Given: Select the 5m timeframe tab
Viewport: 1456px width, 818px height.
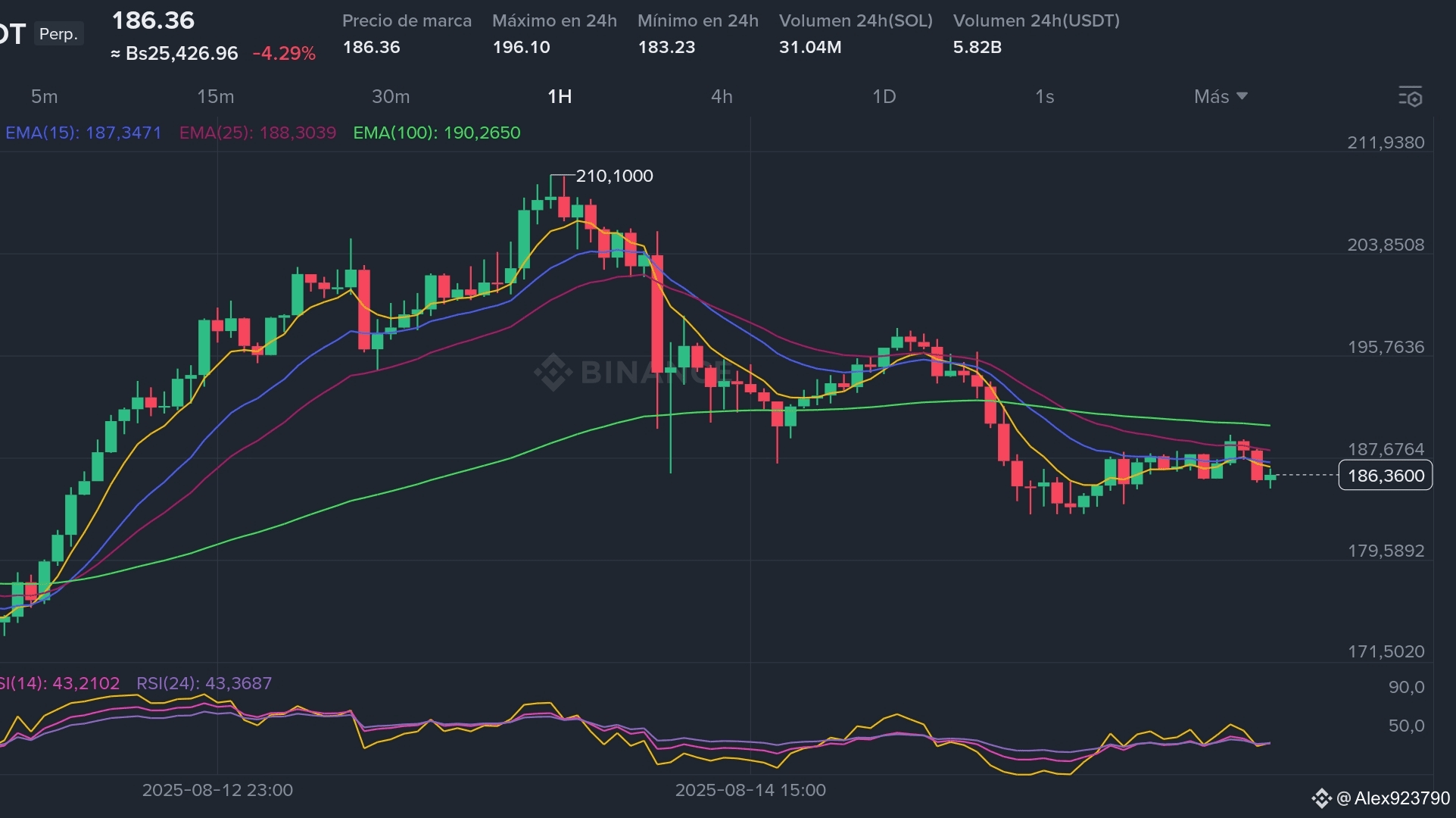Looking at the screenshot, I should click(44, 97).
